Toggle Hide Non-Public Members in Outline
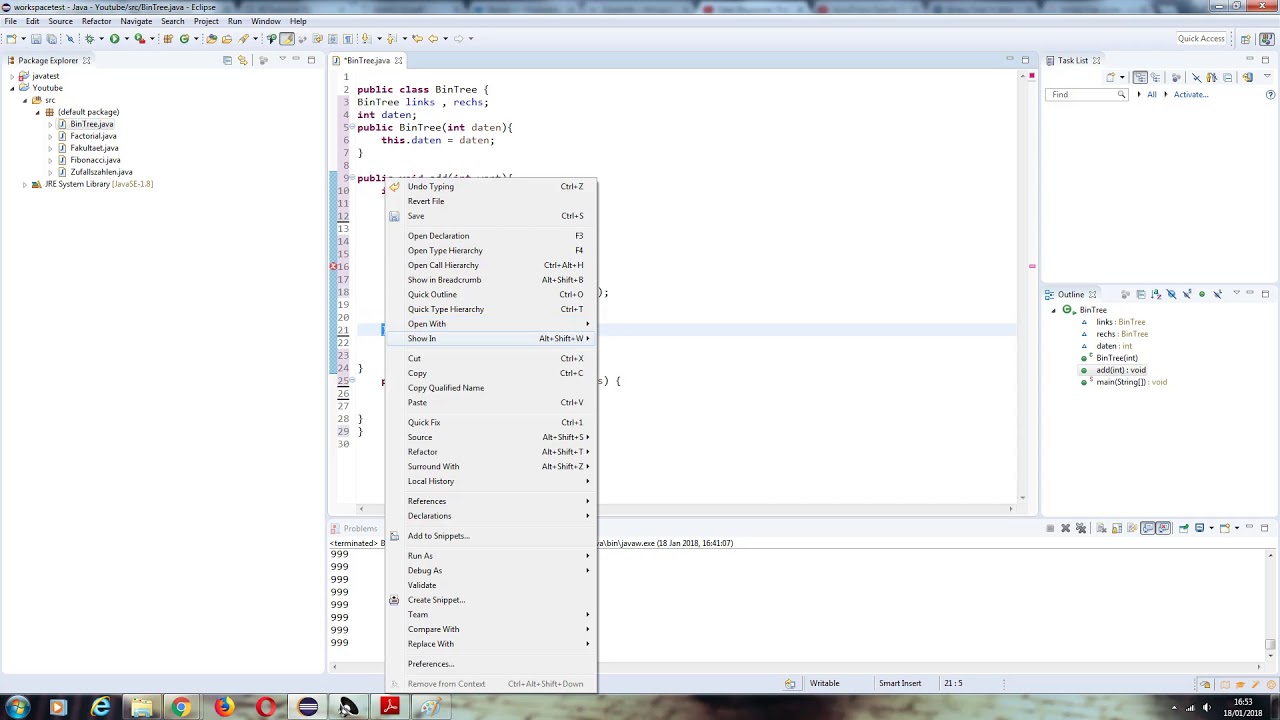Viewport: 1280px width, 720px height. coord(1202,294)
